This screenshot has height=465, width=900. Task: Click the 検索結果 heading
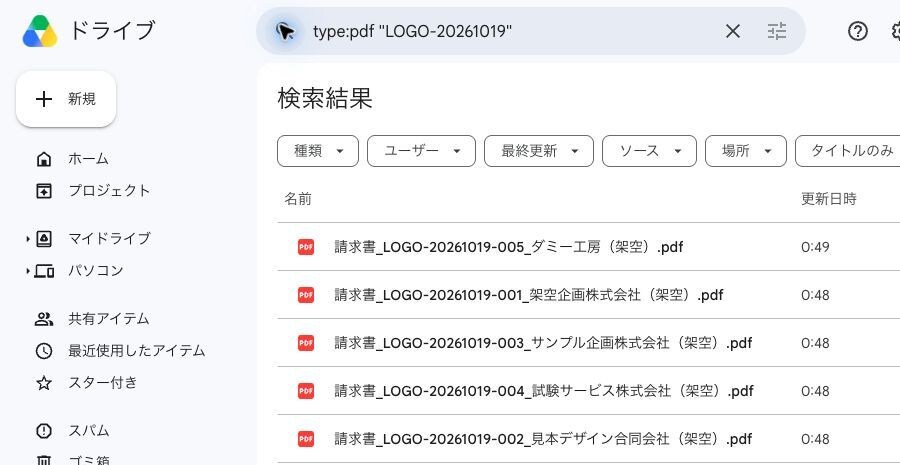tap(325, 98)
